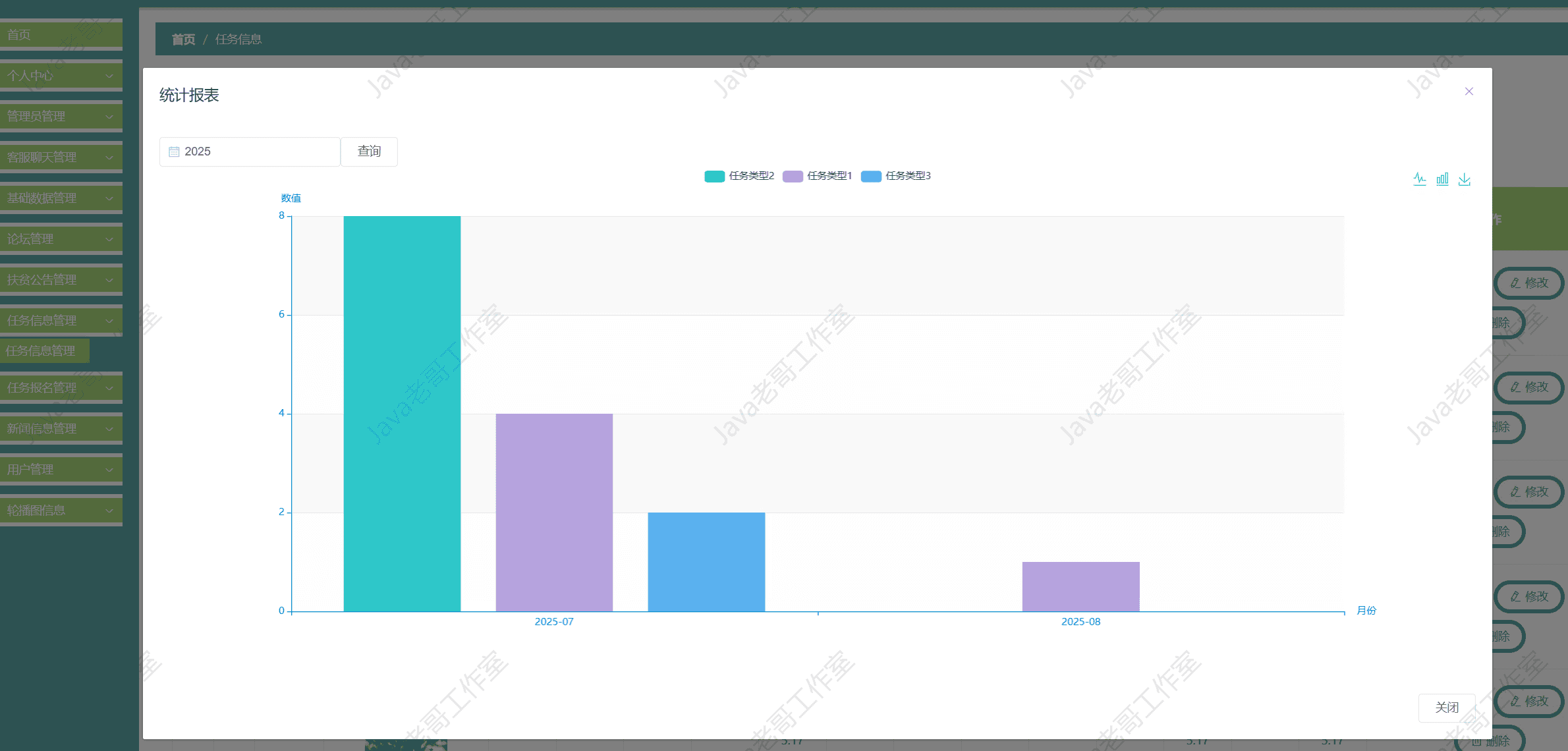The image size is (1568, 751).
Task: Expand the 个人中心 sidebar menu
Action: (61, 76)
